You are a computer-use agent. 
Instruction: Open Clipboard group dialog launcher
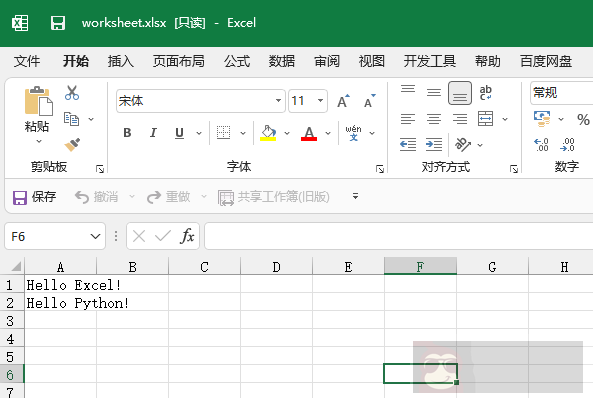(x=100, y=169)
